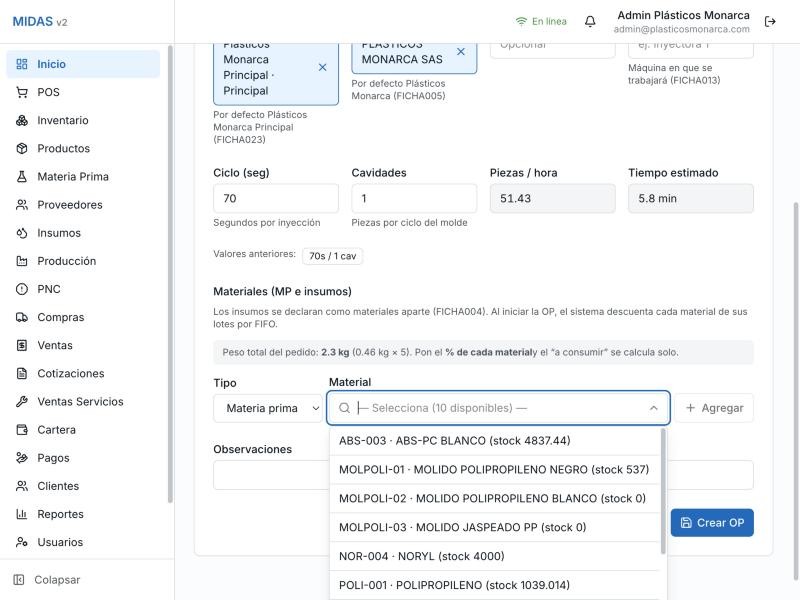This screenshot has height=600, width=800.
Task: Click the logout icon in header
Action: pos(770,21)
